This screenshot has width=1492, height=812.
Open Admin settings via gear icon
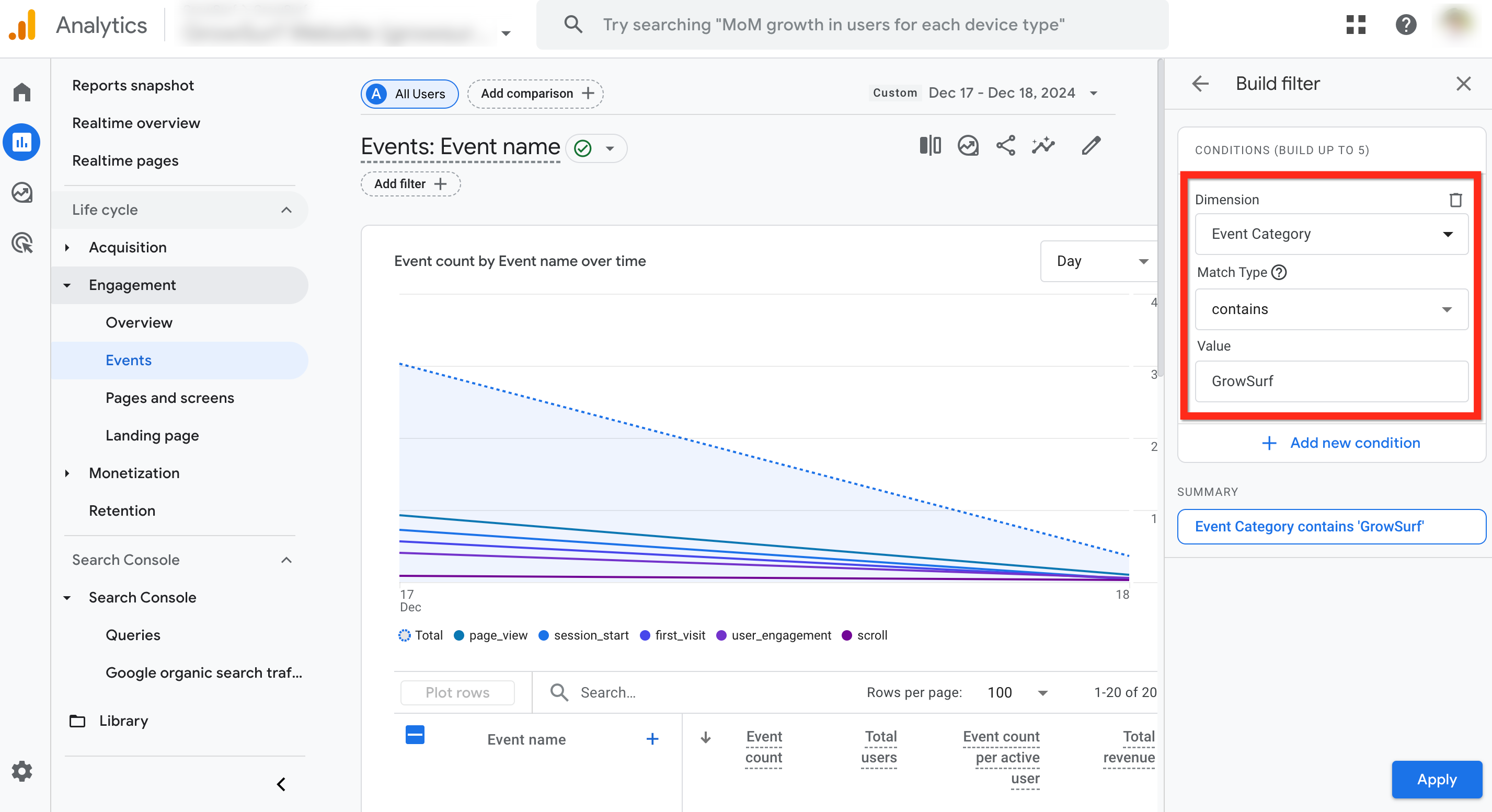[x=23, y=771]
